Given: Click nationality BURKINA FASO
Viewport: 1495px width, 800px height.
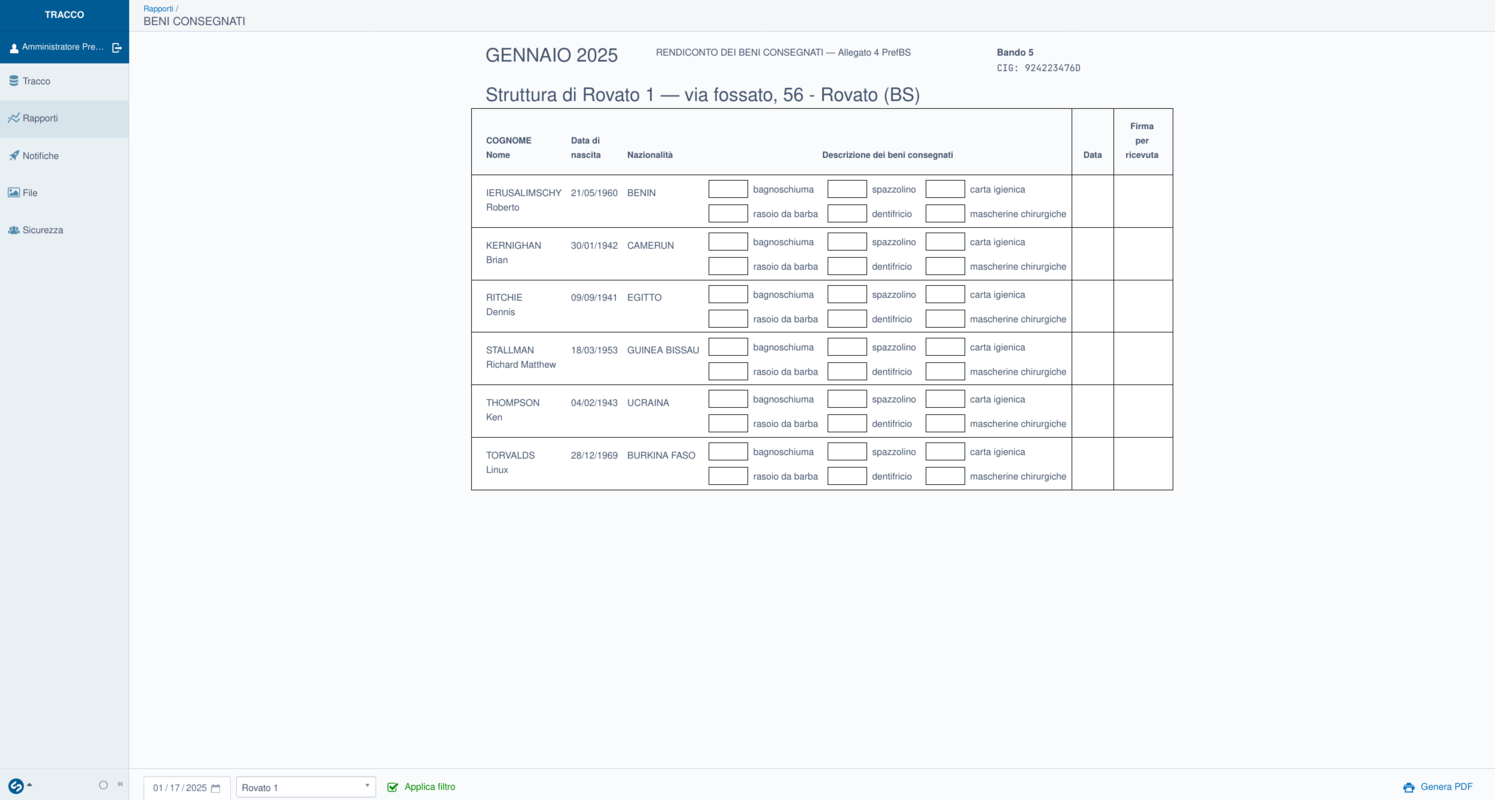Looking at the screenshot, I should pos(661,455).
